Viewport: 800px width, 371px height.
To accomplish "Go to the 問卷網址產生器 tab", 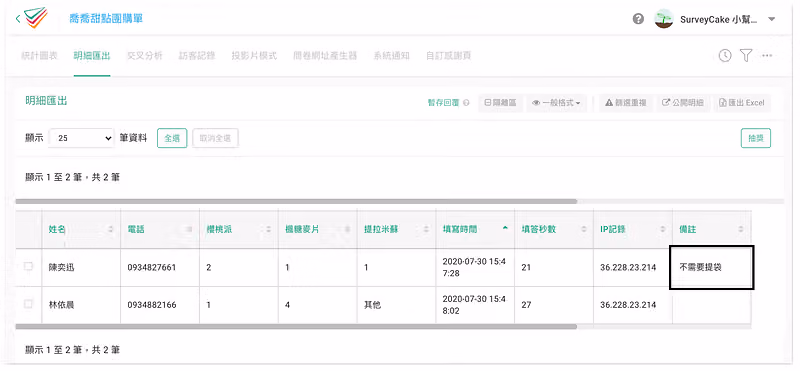I will [325, 56].
